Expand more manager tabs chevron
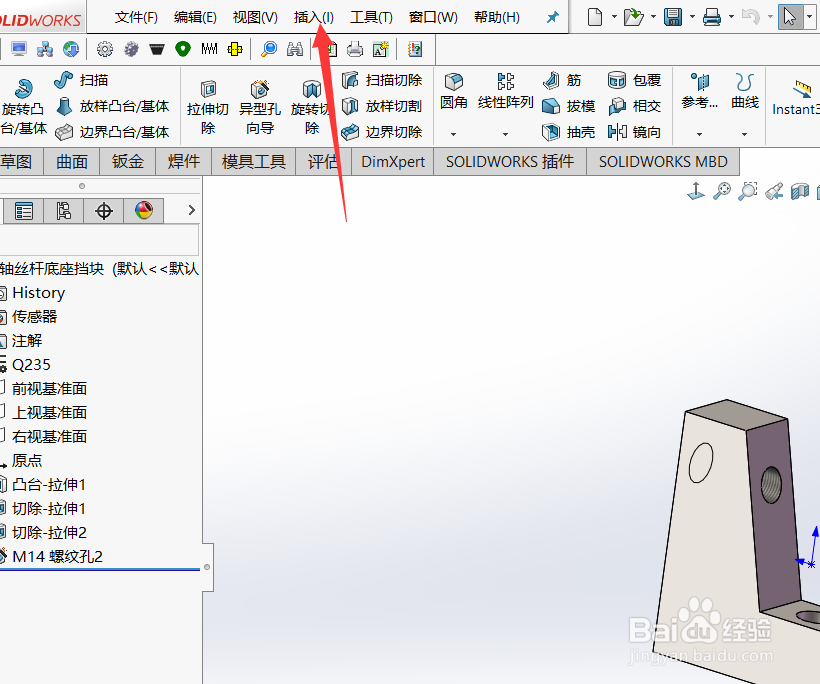 (191, 210)
